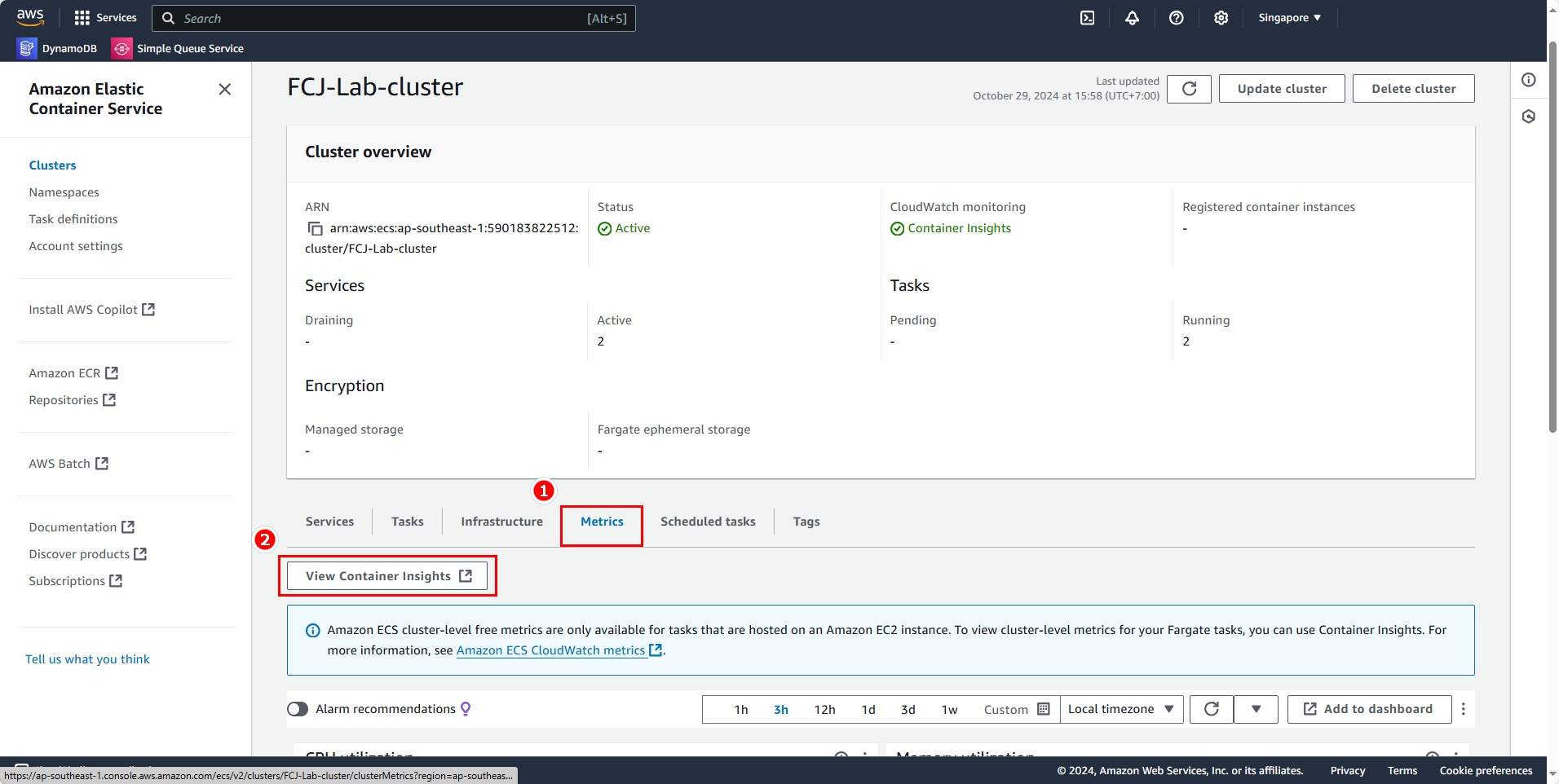Toggle Alarm recommendations switch
The image size is (1559, 784).
pyautogui.click(x=298, y=709)
